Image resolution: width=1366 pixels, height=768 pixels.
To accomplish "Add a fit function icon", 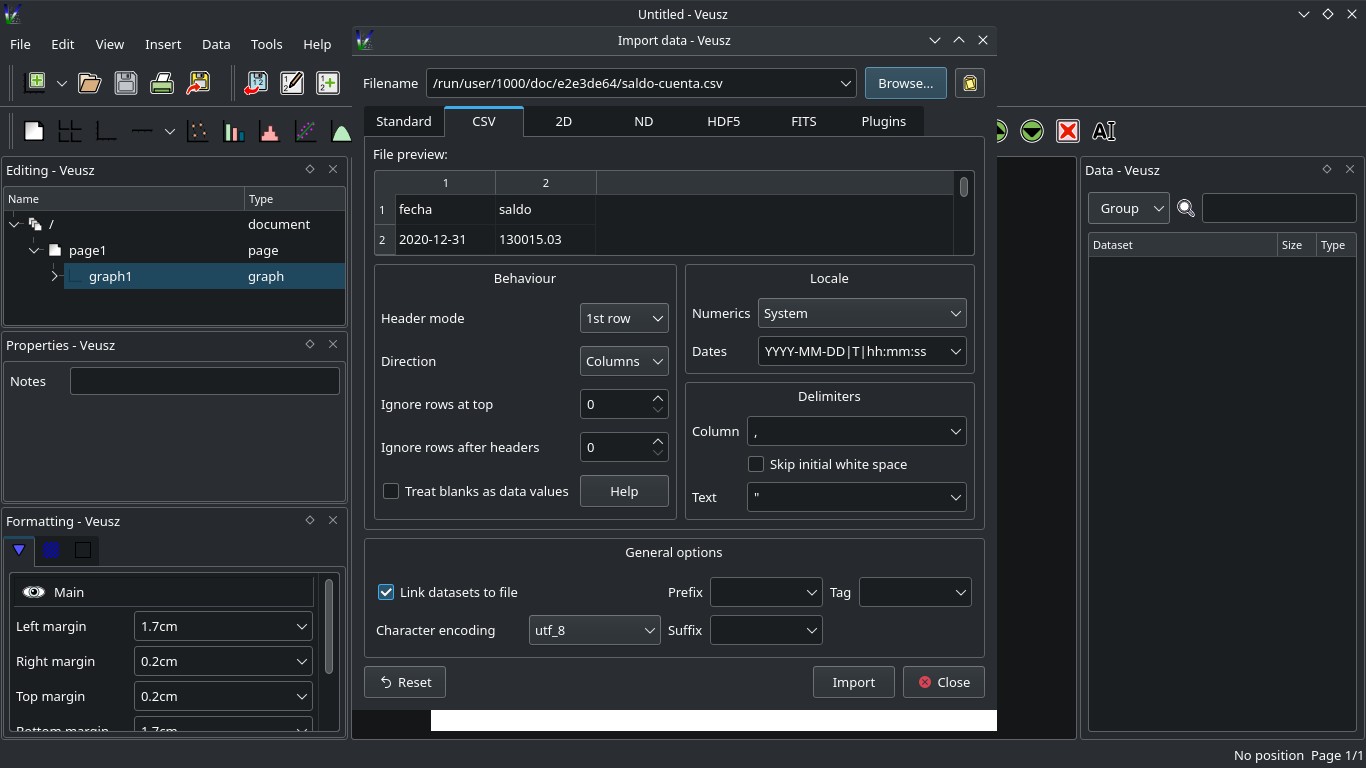I will tap(306, 131).
